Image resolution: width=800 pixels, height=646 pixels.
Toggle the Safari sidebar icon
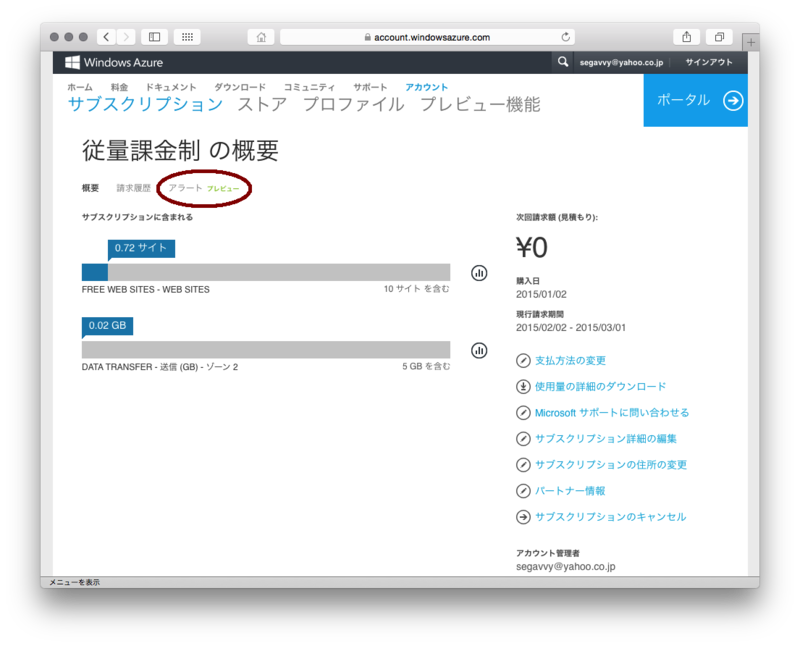[154, 37]
